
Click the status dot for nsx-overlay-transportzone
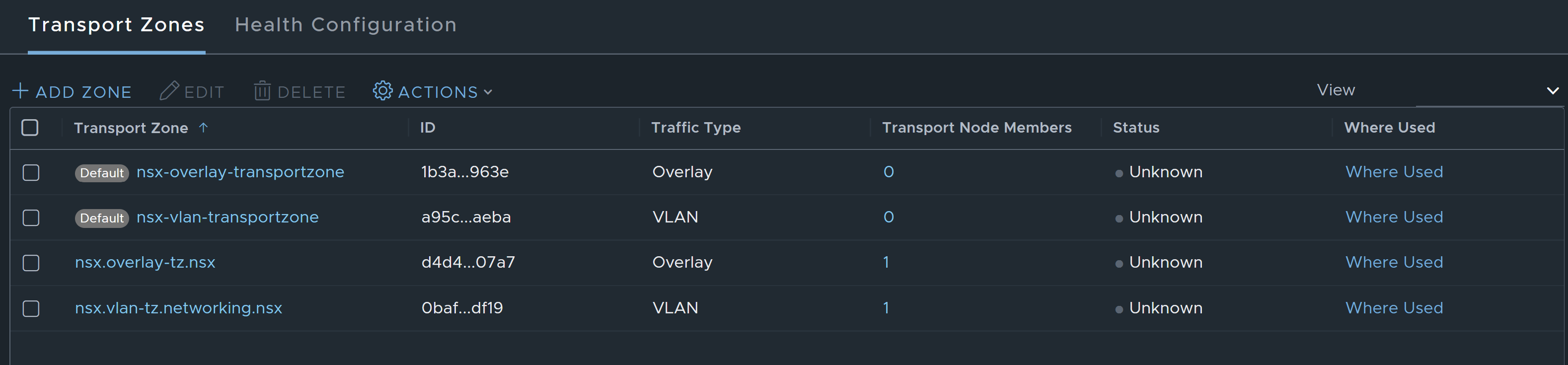[x=1119, y=173]
